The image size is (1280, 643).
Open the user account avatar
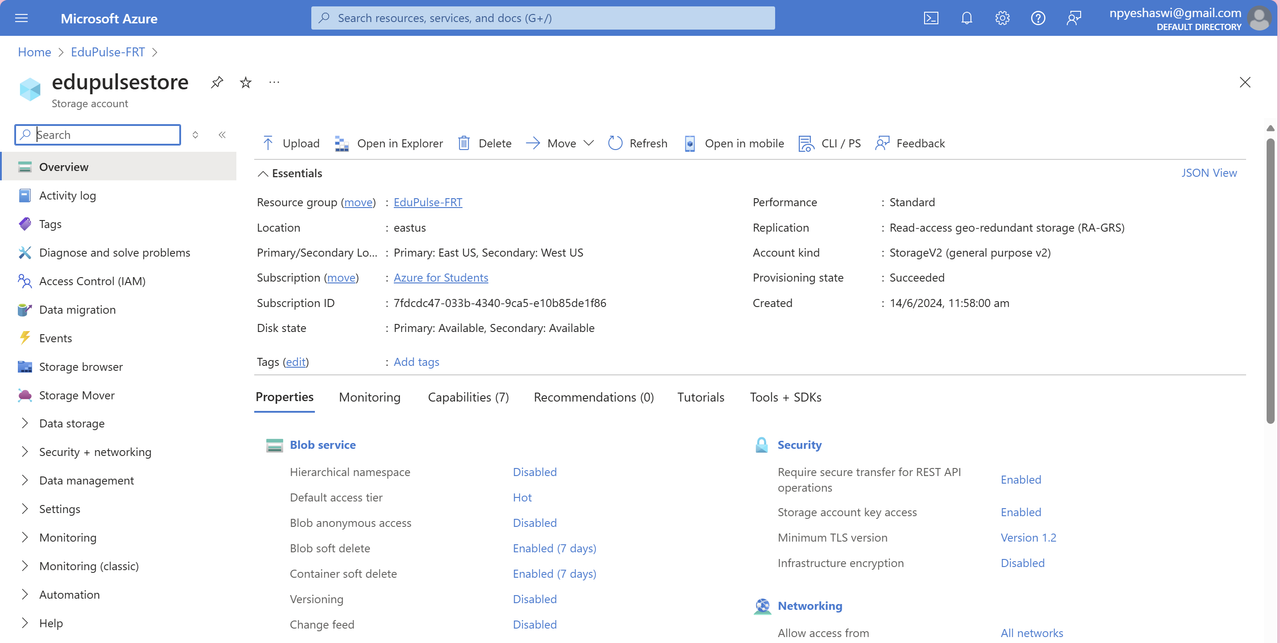pos(1259,18)
